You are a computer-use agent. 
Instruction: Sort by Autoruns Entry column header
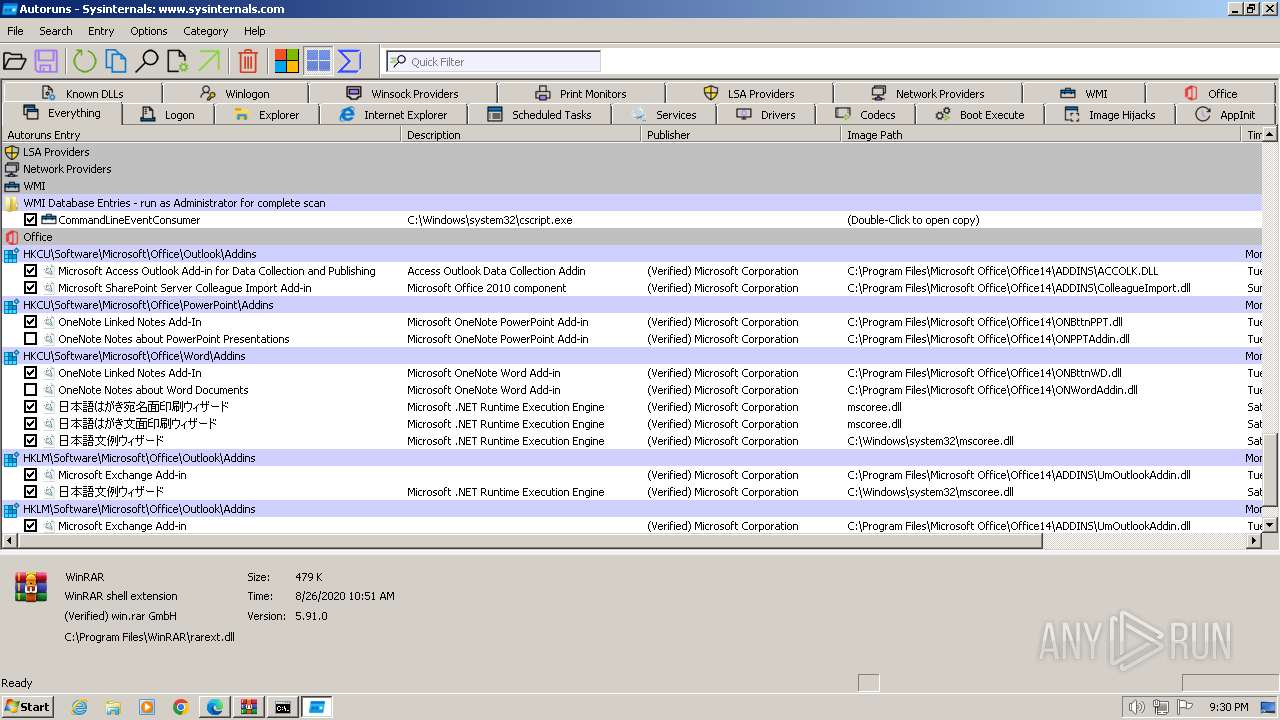coord(202,135)
